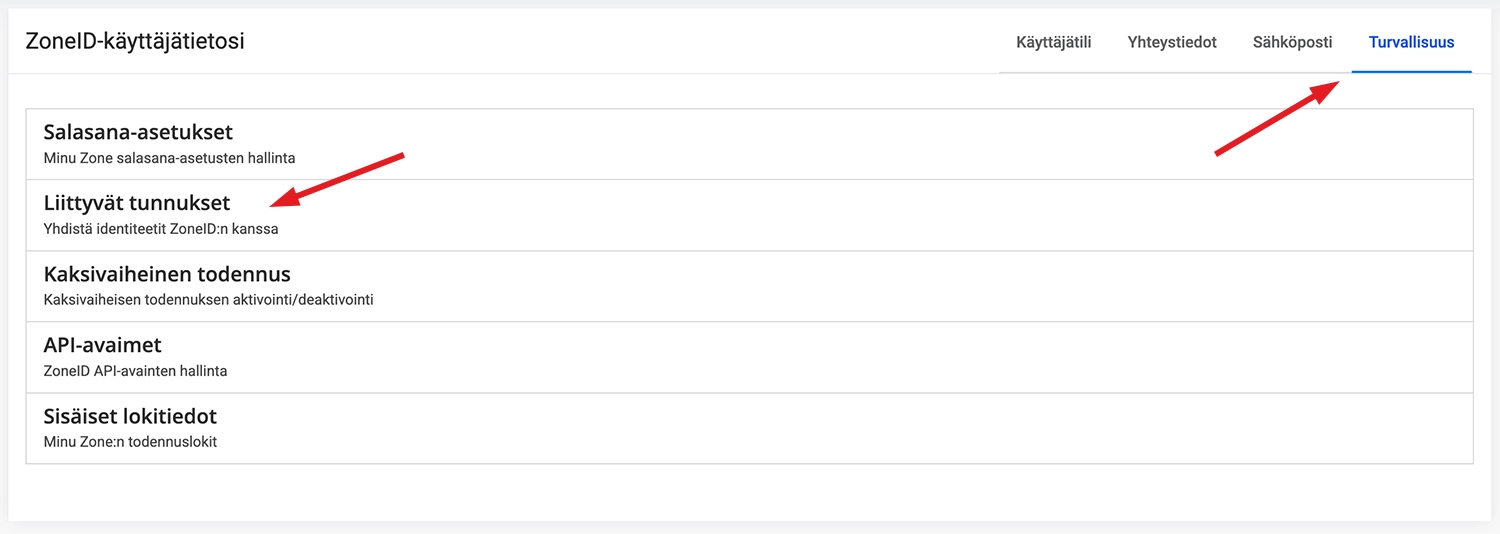Viewport: 1500px width, 534px height.
Task: Click the empty area below Sisäiset lokitiedot
Action: coord(750,492)
